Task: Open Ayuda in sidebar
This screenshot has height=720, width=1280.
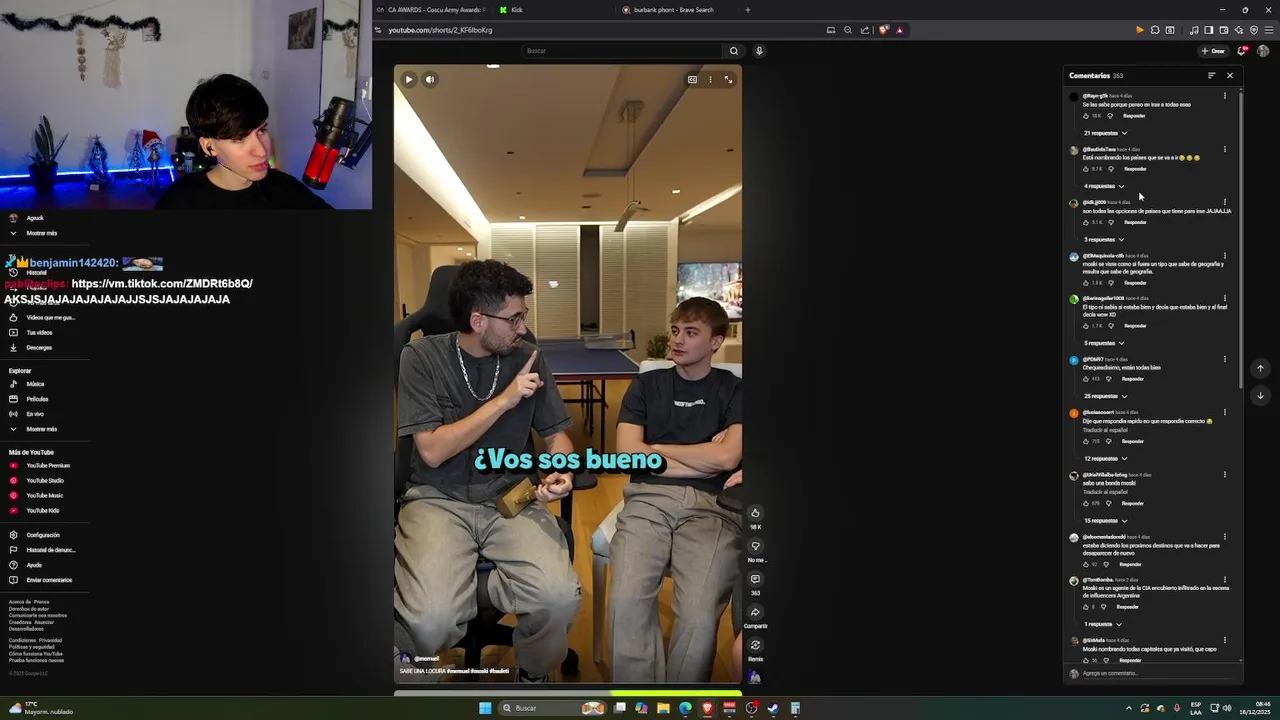Action: [34, 565]
